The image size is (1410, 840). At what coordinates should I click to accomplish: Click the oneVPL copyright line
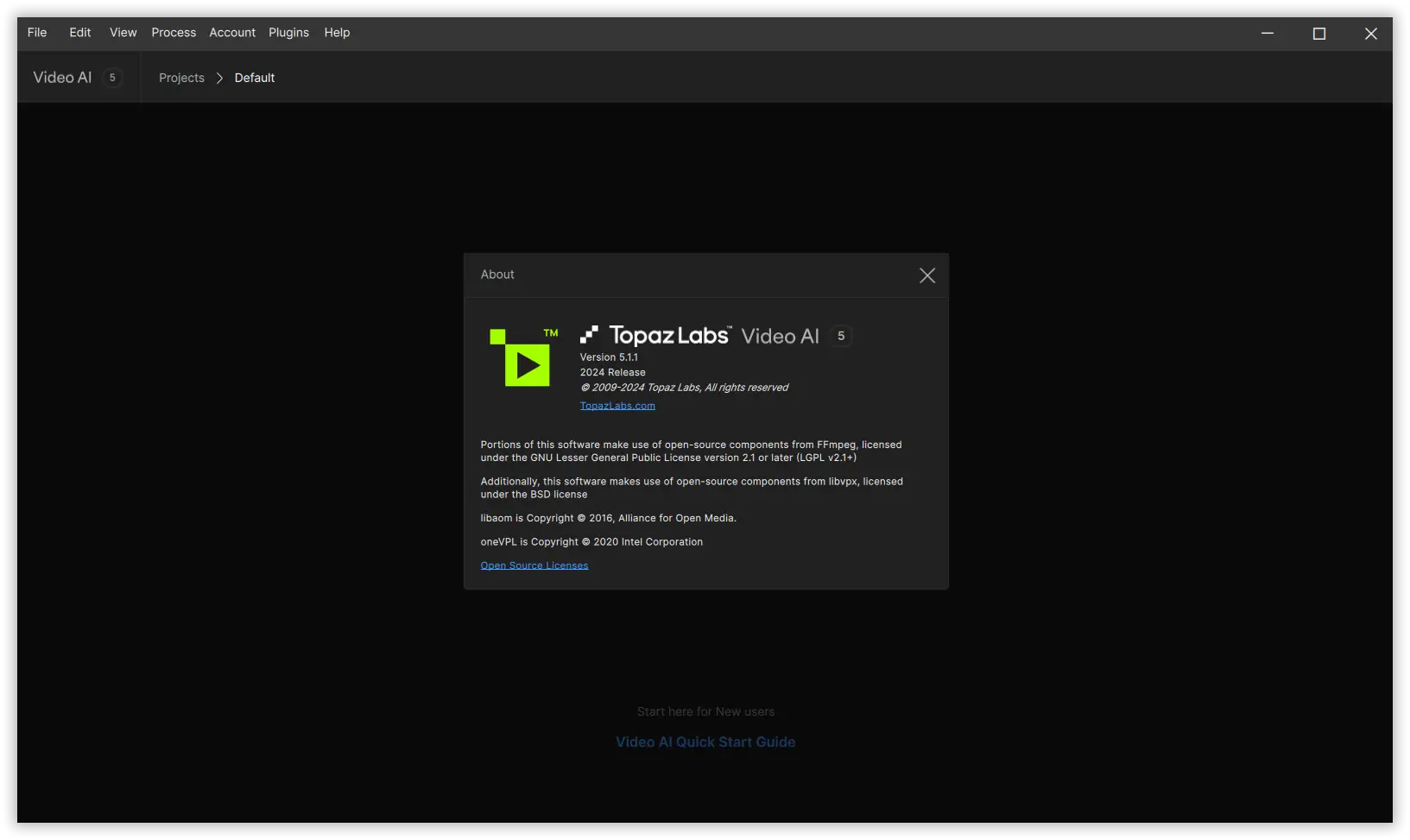(x=591, y=542)
